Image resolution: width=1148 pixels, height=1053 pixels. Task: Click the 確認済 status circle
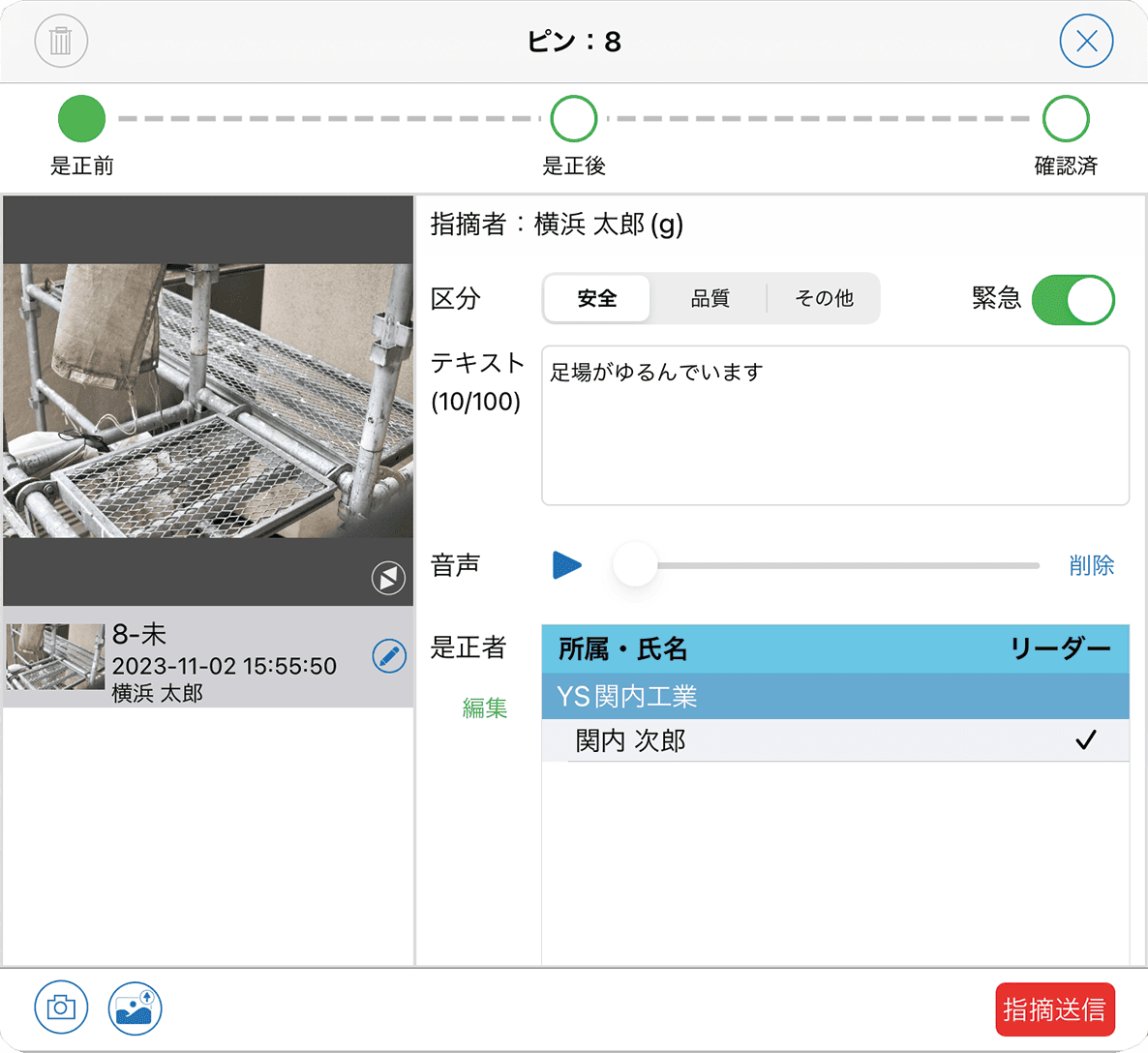click(1066, 118)
